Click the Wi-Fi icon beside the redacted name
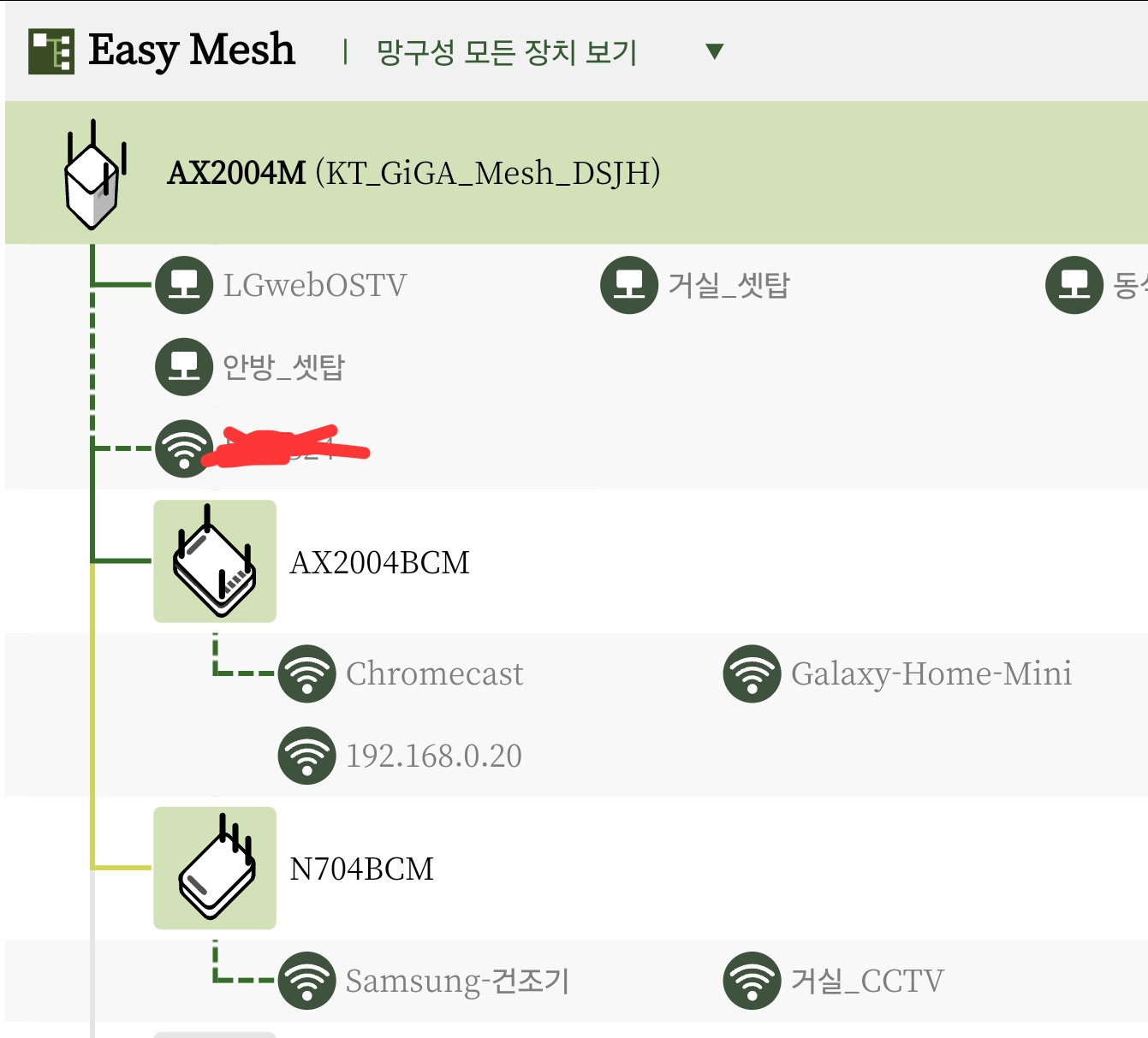The width and height of the screenshot is (1148, 1038). [184, 448]
